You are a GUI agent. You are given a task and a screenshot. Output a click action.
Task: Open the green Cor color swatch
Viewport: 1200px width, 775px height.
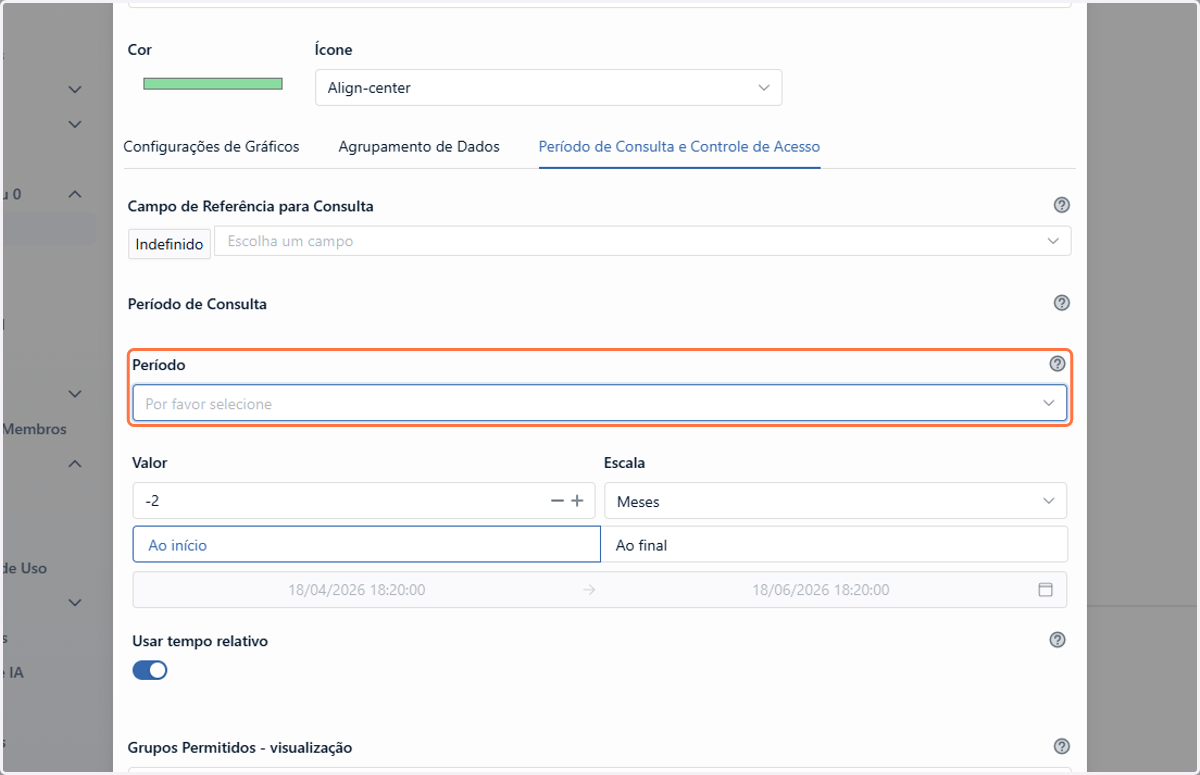tap(213, 84)
